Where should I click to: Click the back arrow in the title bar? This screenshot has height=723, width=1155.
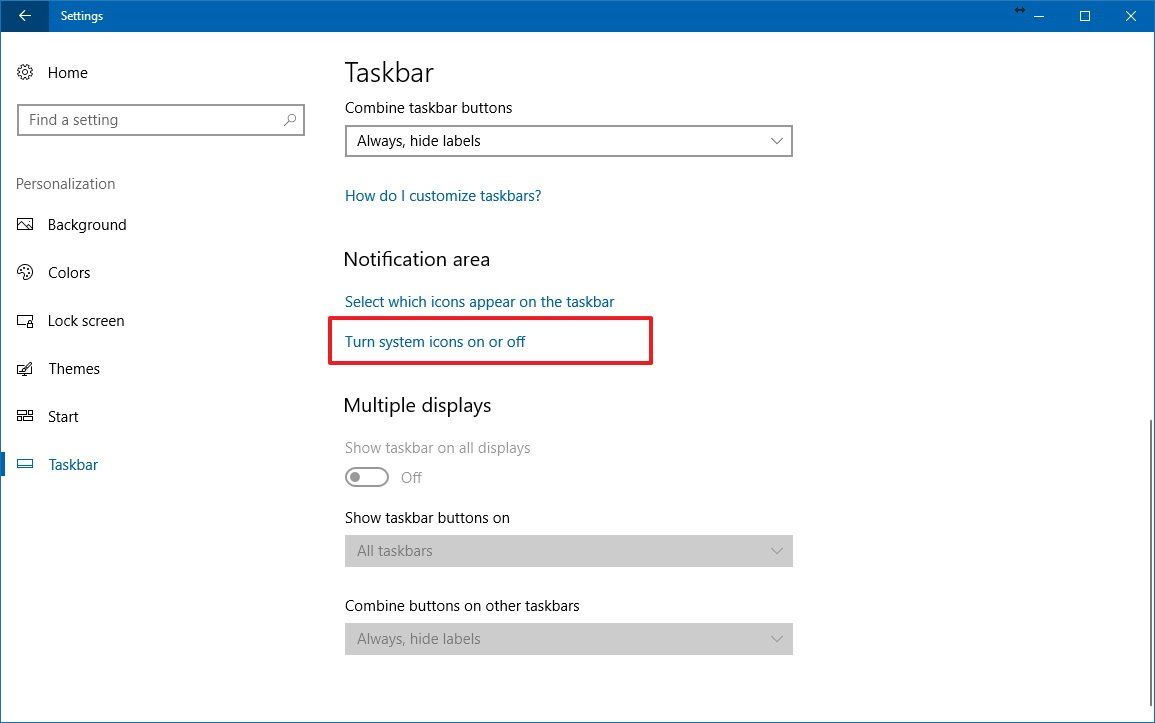[x=23, y=16]
